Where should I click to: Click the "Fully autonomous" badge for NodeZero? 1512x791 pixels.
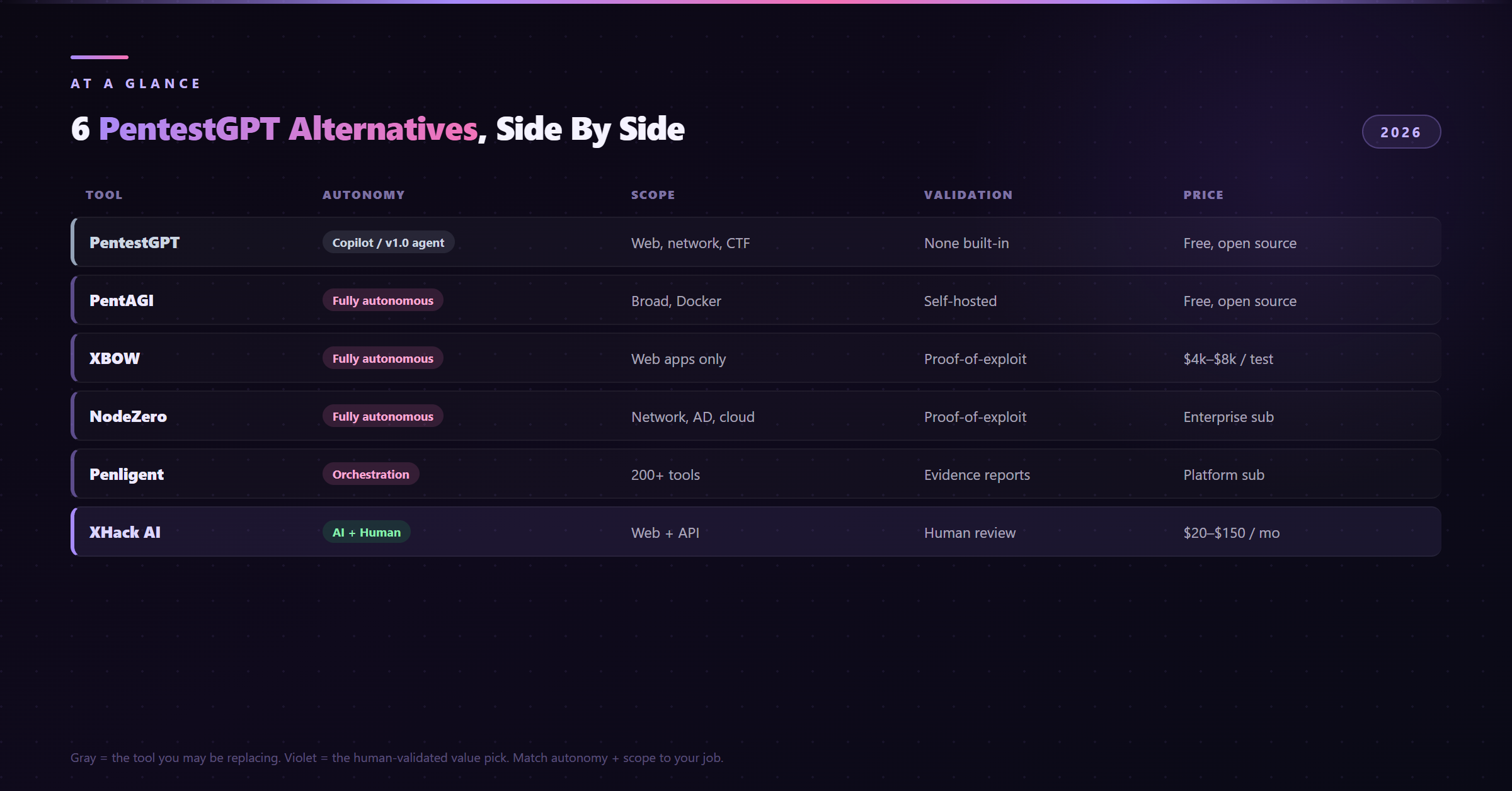pyautogui.click(x=382, y=416)
